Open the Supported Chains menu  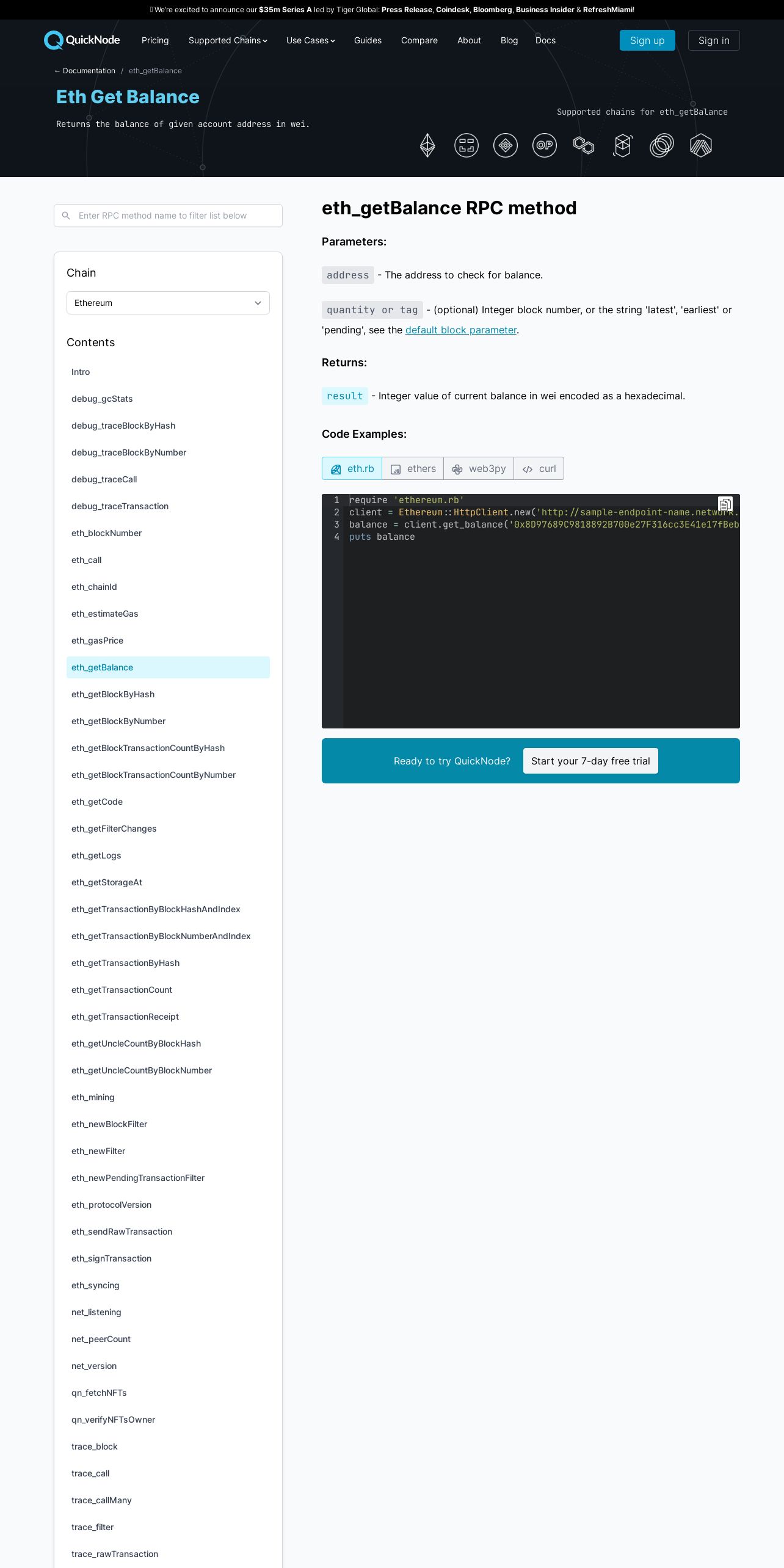(x=228, y=40)
